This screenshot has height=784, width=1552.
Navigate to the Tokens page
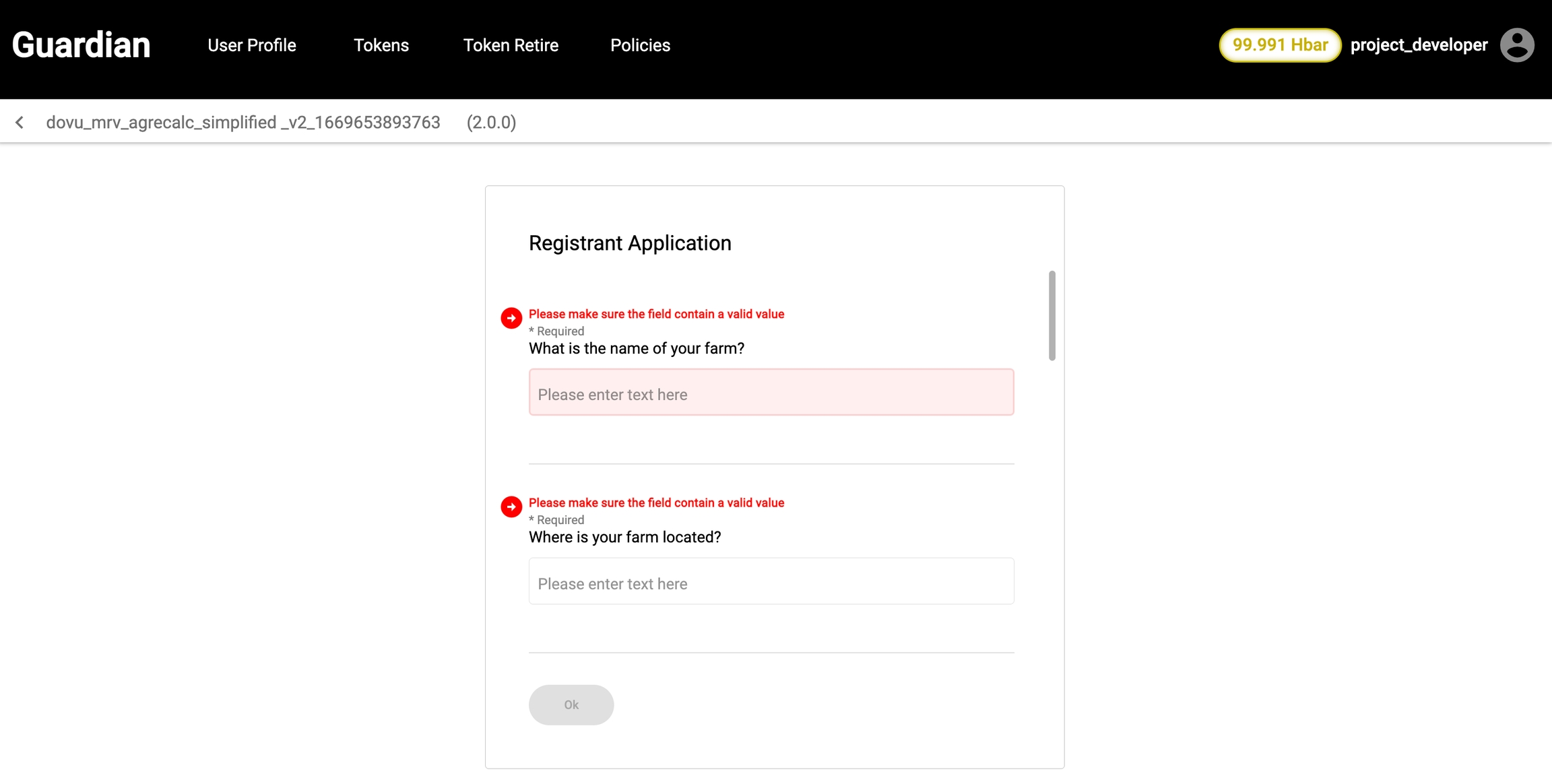coord(381,45)
